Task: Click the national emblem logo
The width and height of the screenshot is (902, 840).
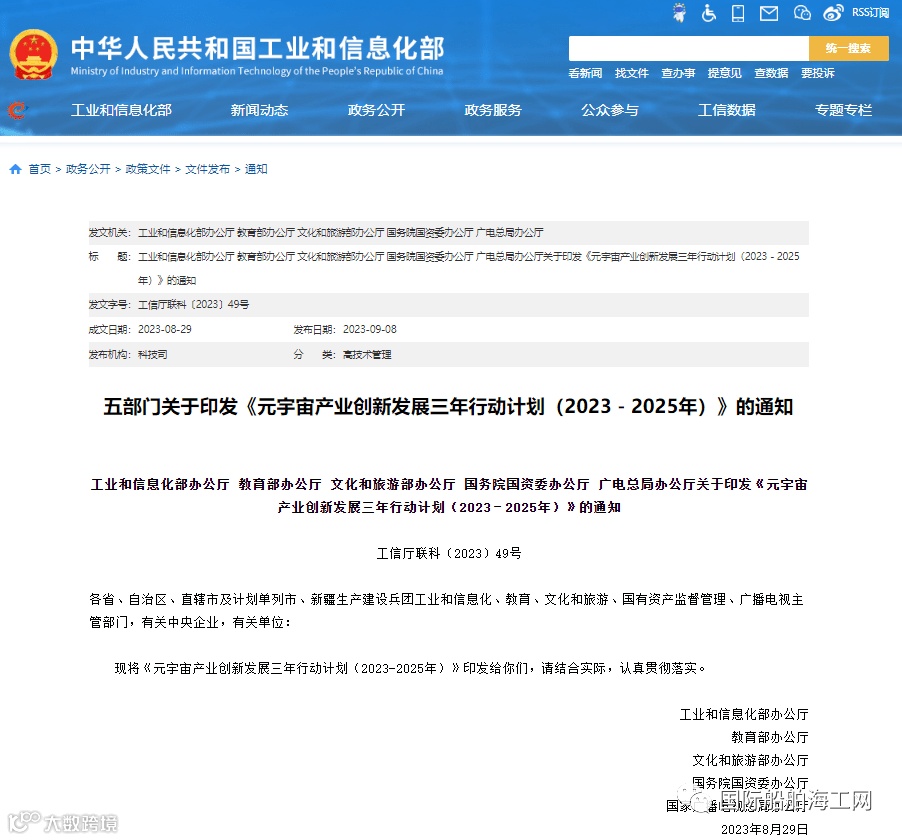Action: (x=33, y=55)
